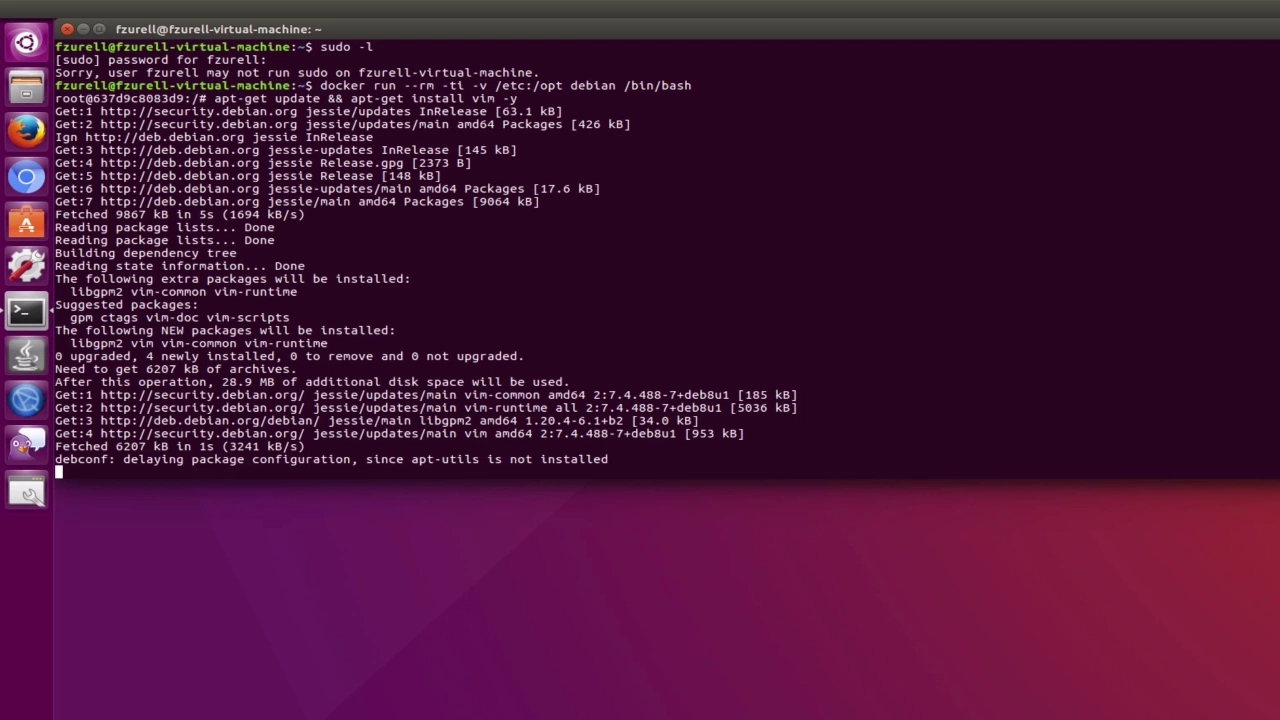
Task: Open the Files manager from the launcher
Action: click(x=26, y=87)
